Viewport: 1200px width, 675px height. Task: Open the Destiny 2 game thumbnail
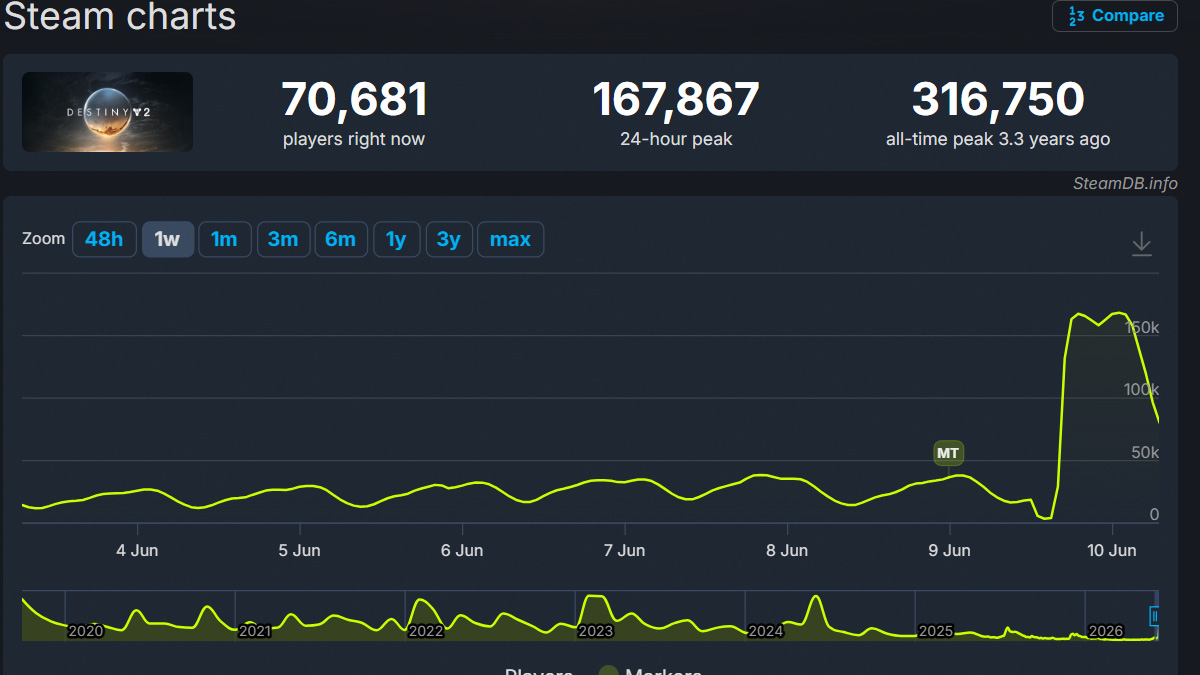107,112
